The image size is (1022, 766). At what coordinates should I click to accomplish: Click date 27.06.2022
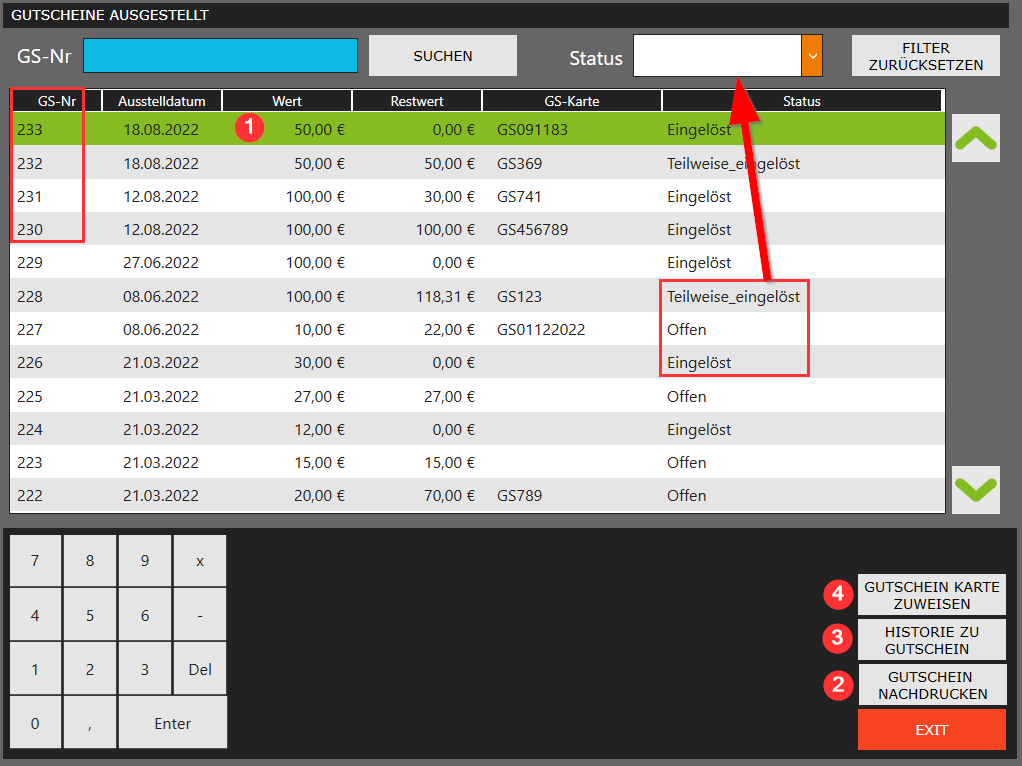[x=161, y=263]
